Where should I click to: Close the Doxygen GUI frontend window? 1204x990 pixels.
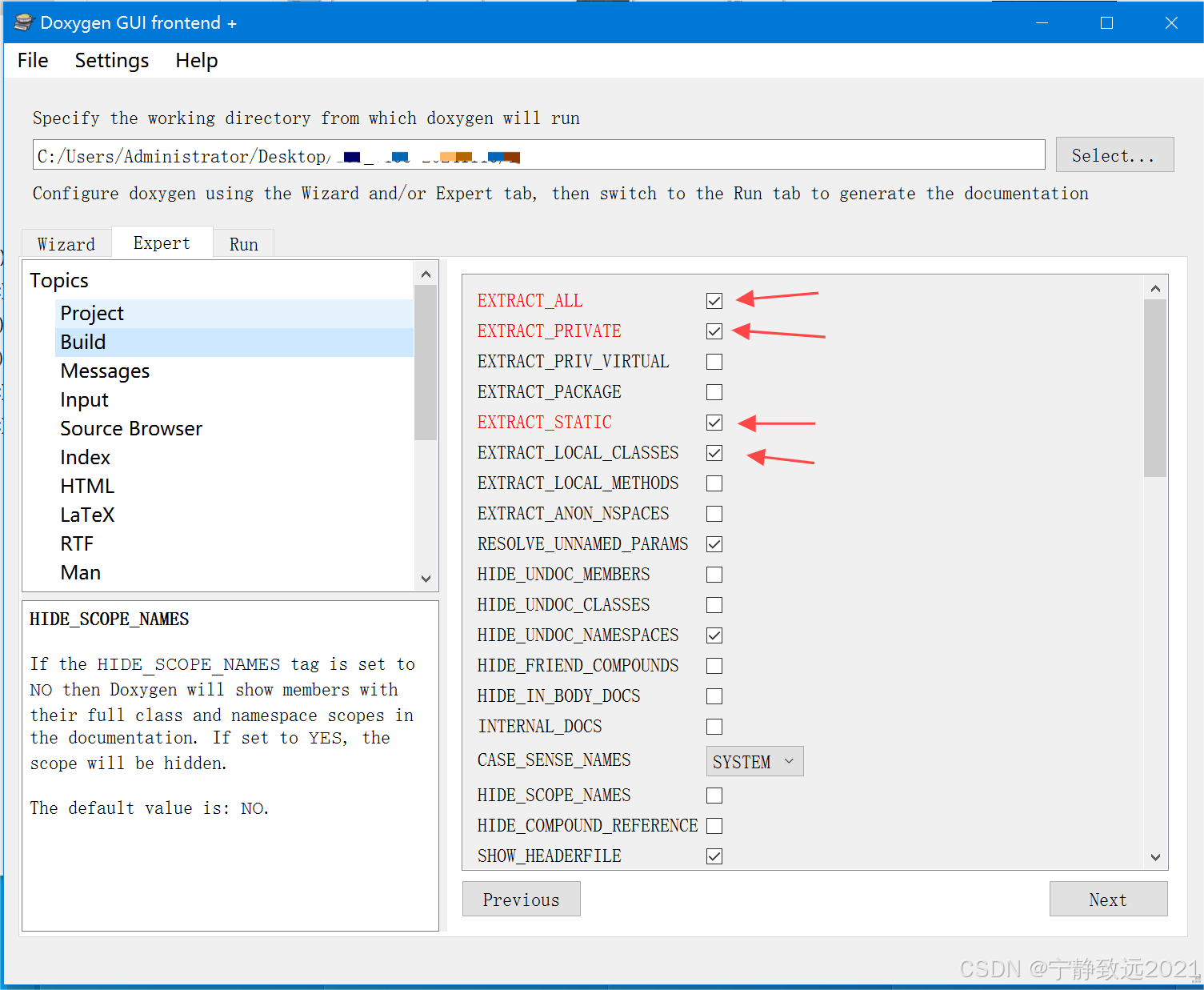[1171, 22]
